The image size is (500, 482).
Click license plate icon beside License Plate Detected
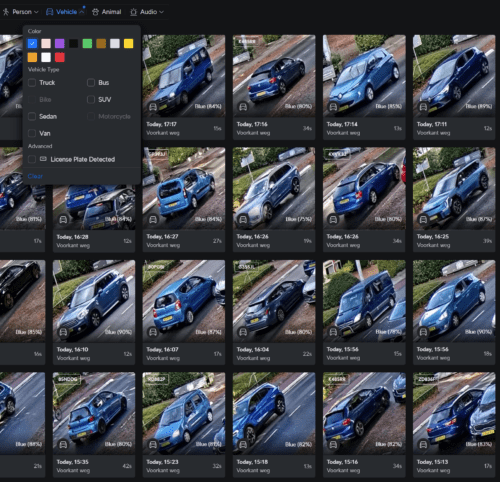43,159
